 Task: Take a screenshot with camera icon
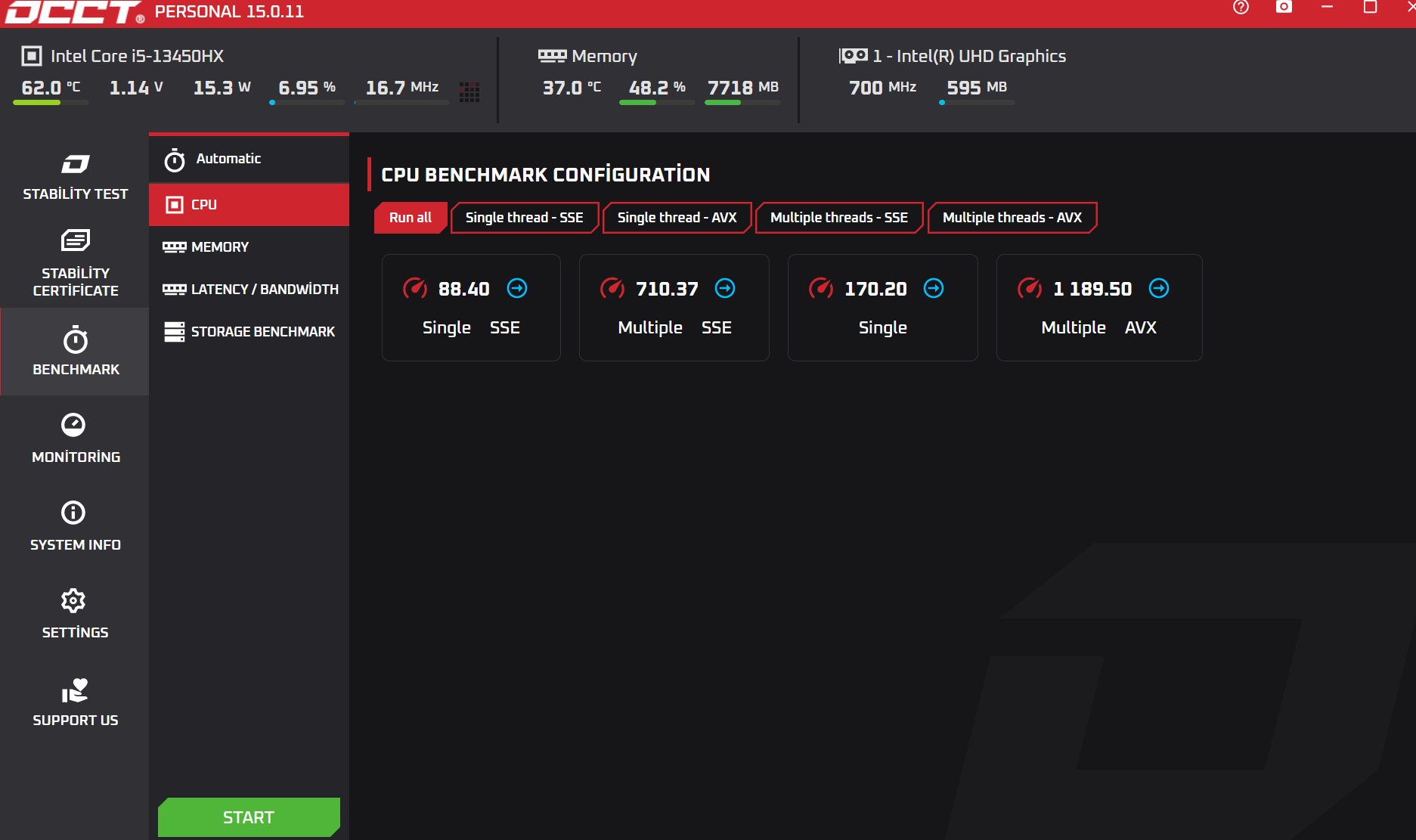(x=1284, y=8)
